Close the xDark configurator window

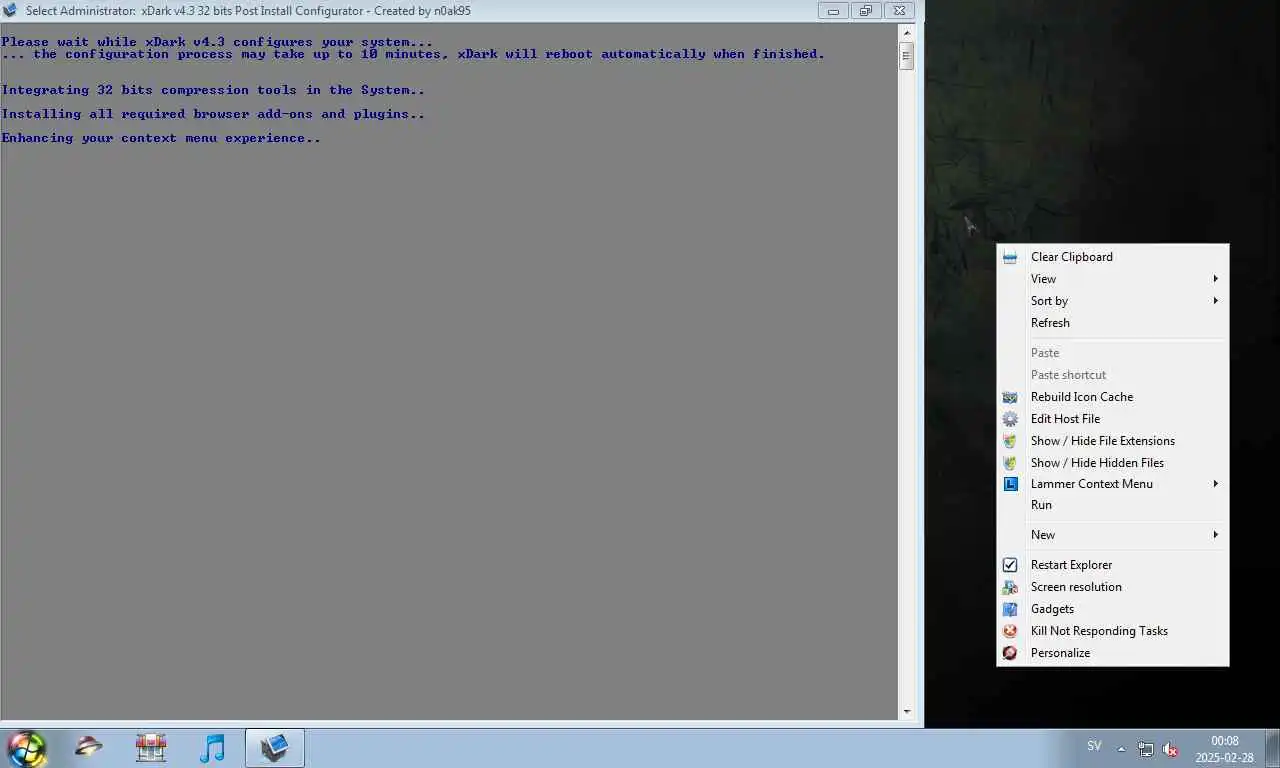pos(899,11)
